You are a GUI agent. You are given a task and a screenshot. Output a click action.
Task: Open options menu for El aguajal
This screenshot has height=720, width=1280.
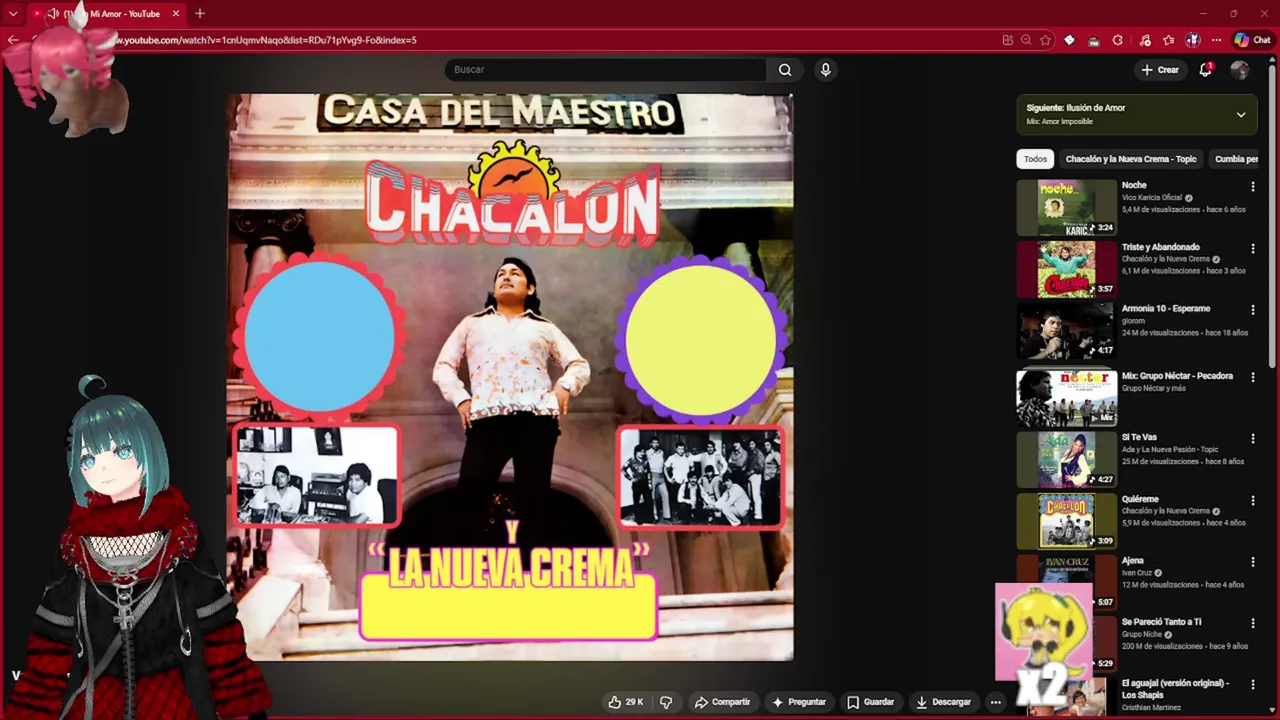click(x=1252, y=685)
